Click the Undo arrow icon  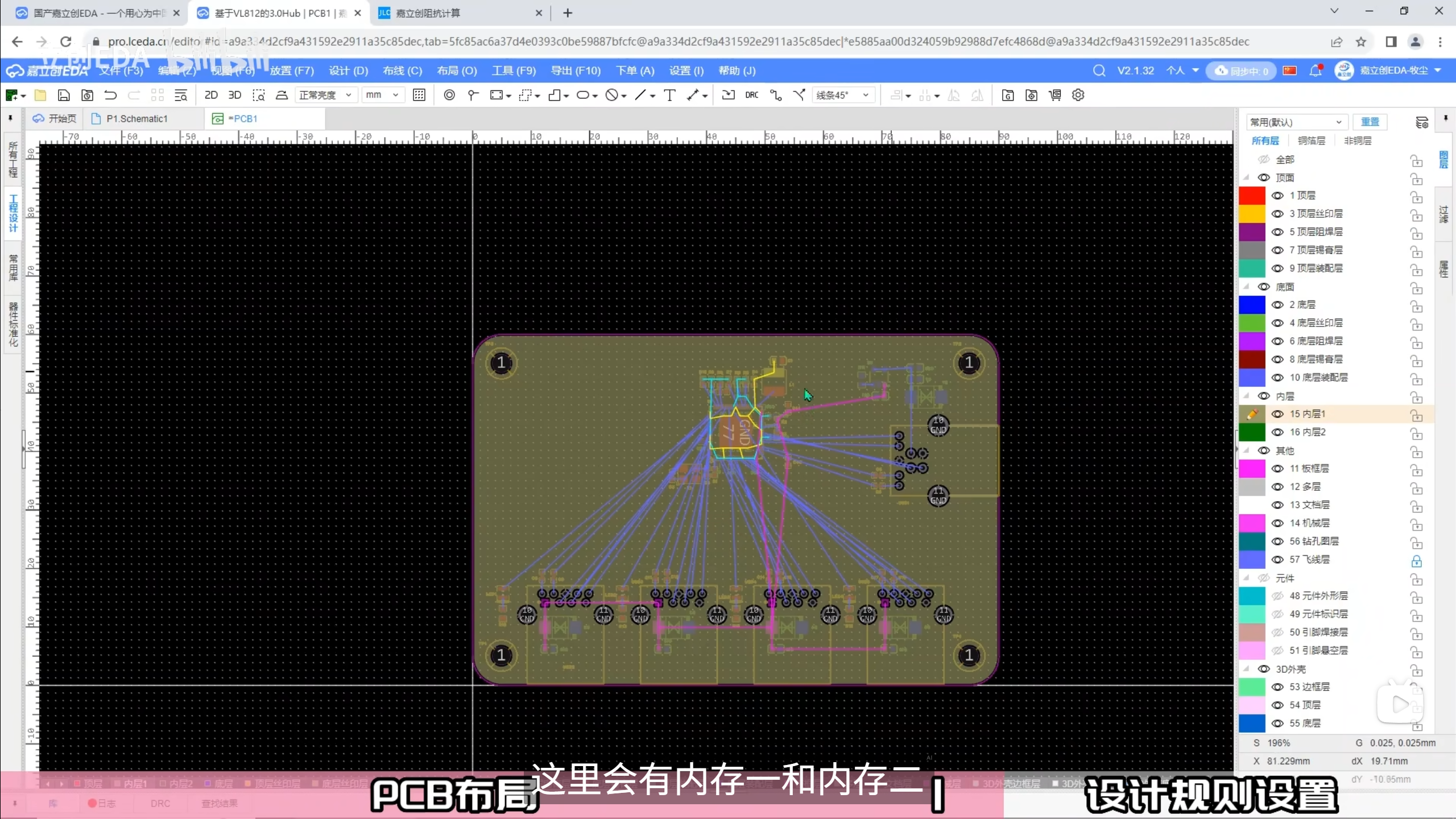[110, 95]
